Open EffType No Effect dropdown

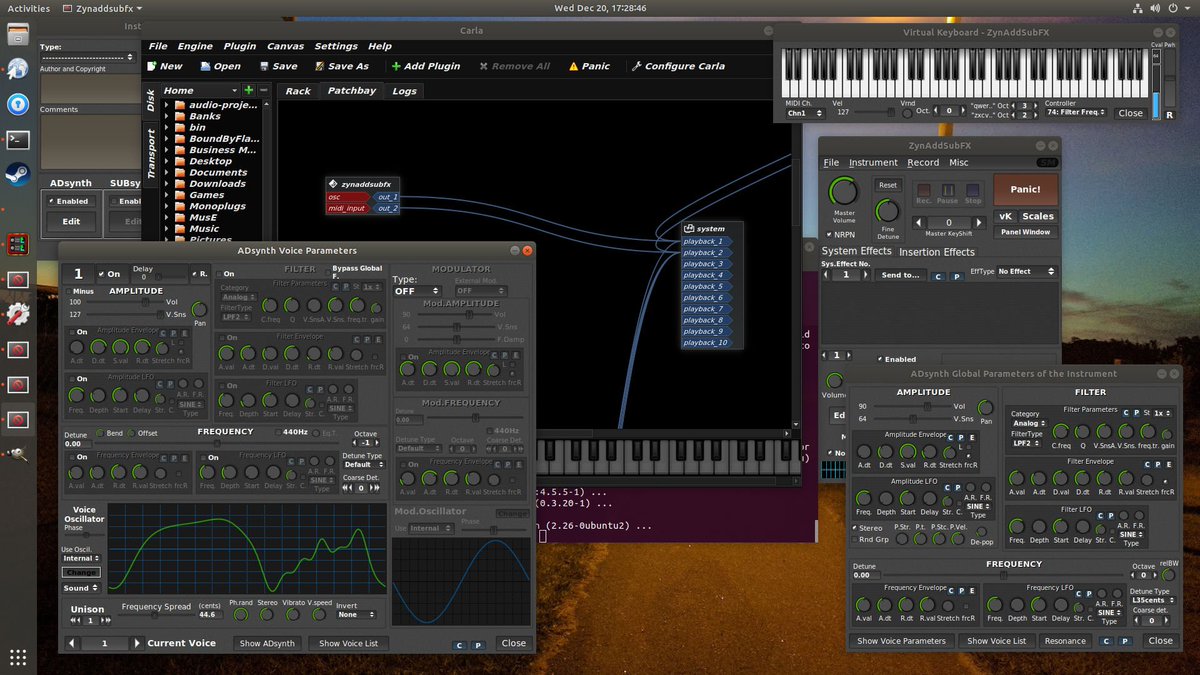[1026, 271]
